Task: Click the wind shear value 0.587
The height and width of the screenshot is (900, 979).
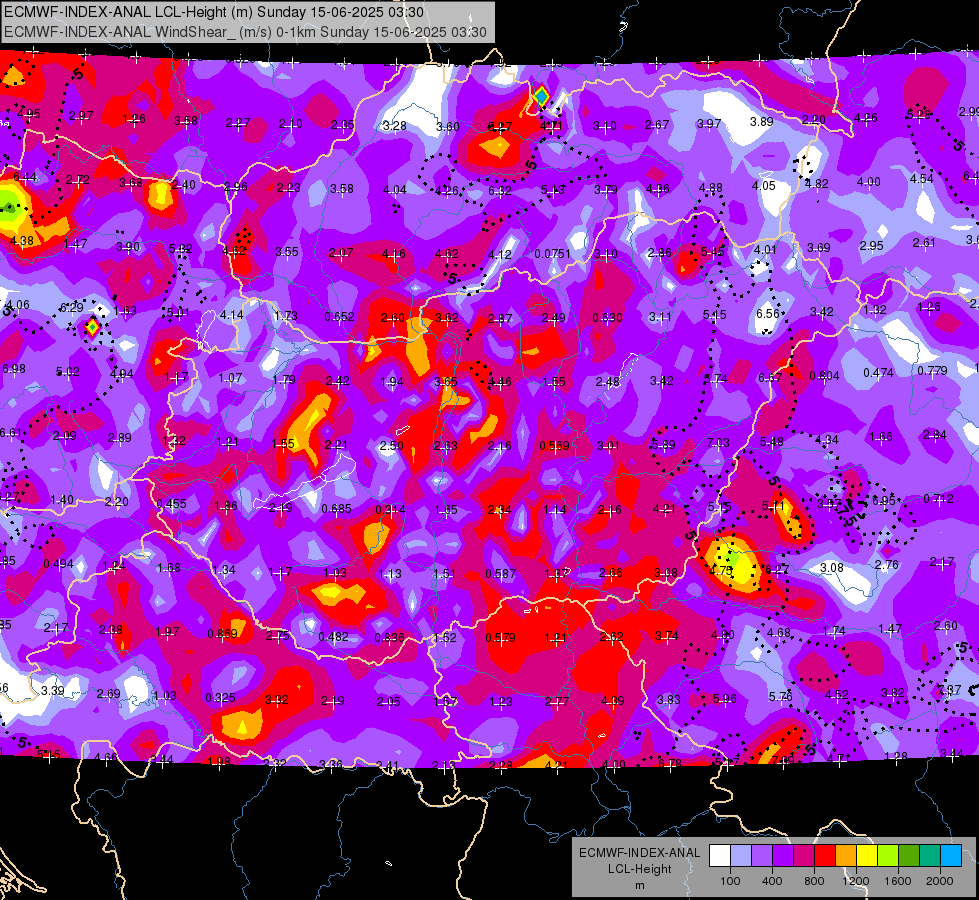Action: tap(501, 573)
